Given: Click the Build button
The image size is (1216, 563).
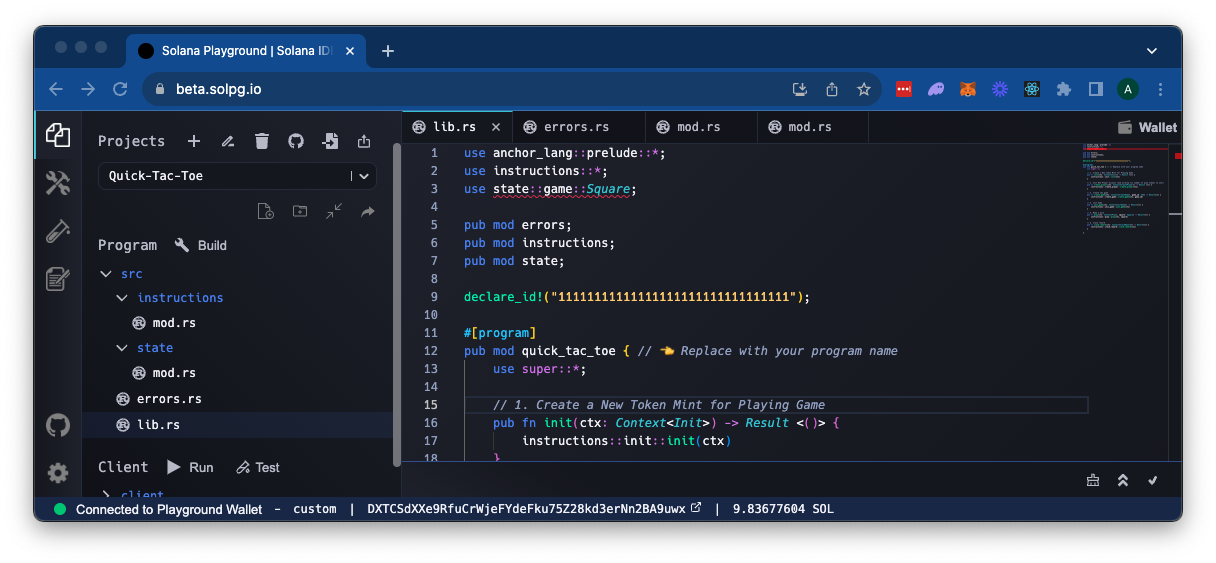Looking at the screenshot, I should coord(201,245).
